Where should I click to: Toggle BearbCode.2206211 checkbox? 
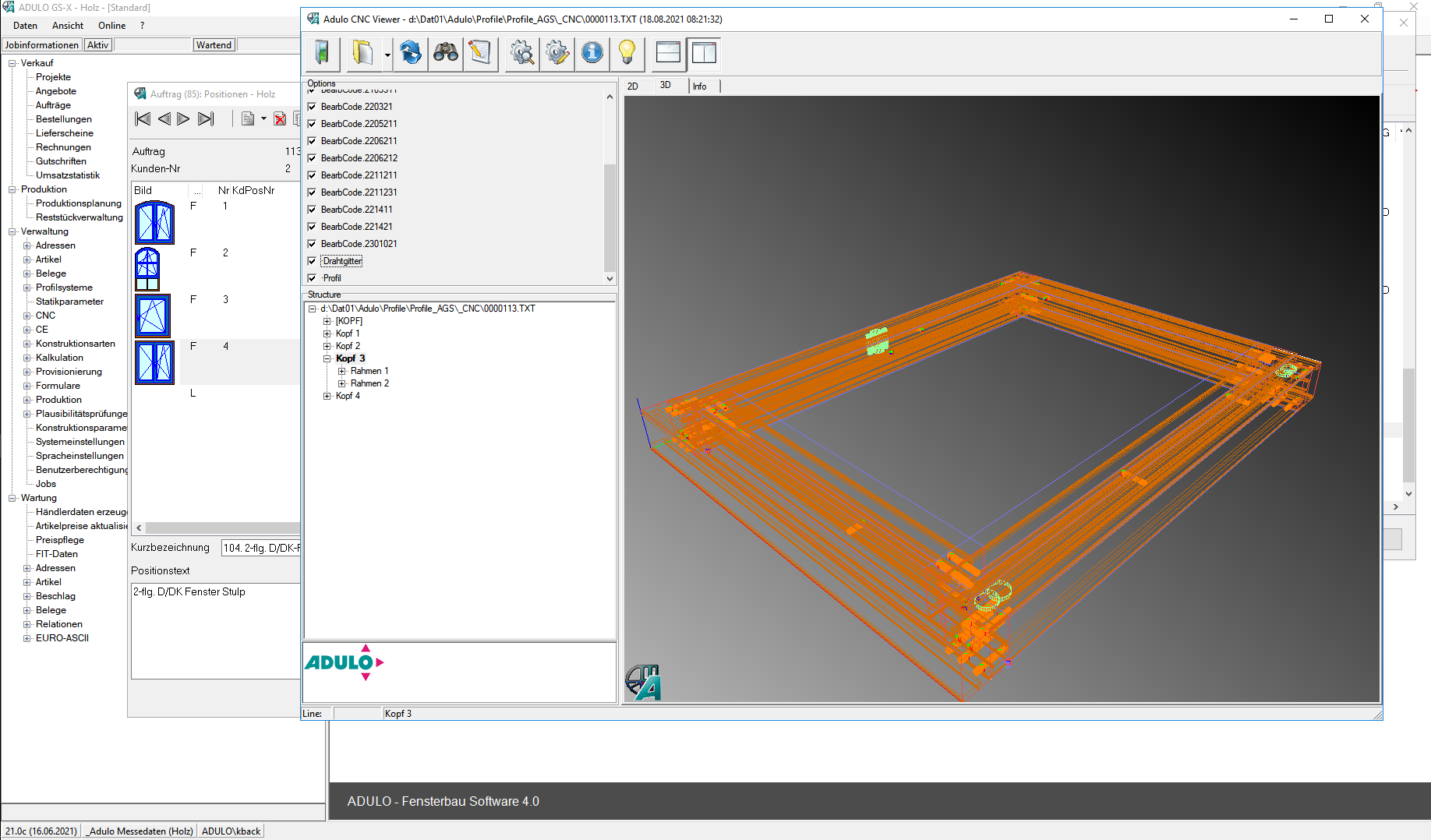pyautogui.click(x=312, y=141)
